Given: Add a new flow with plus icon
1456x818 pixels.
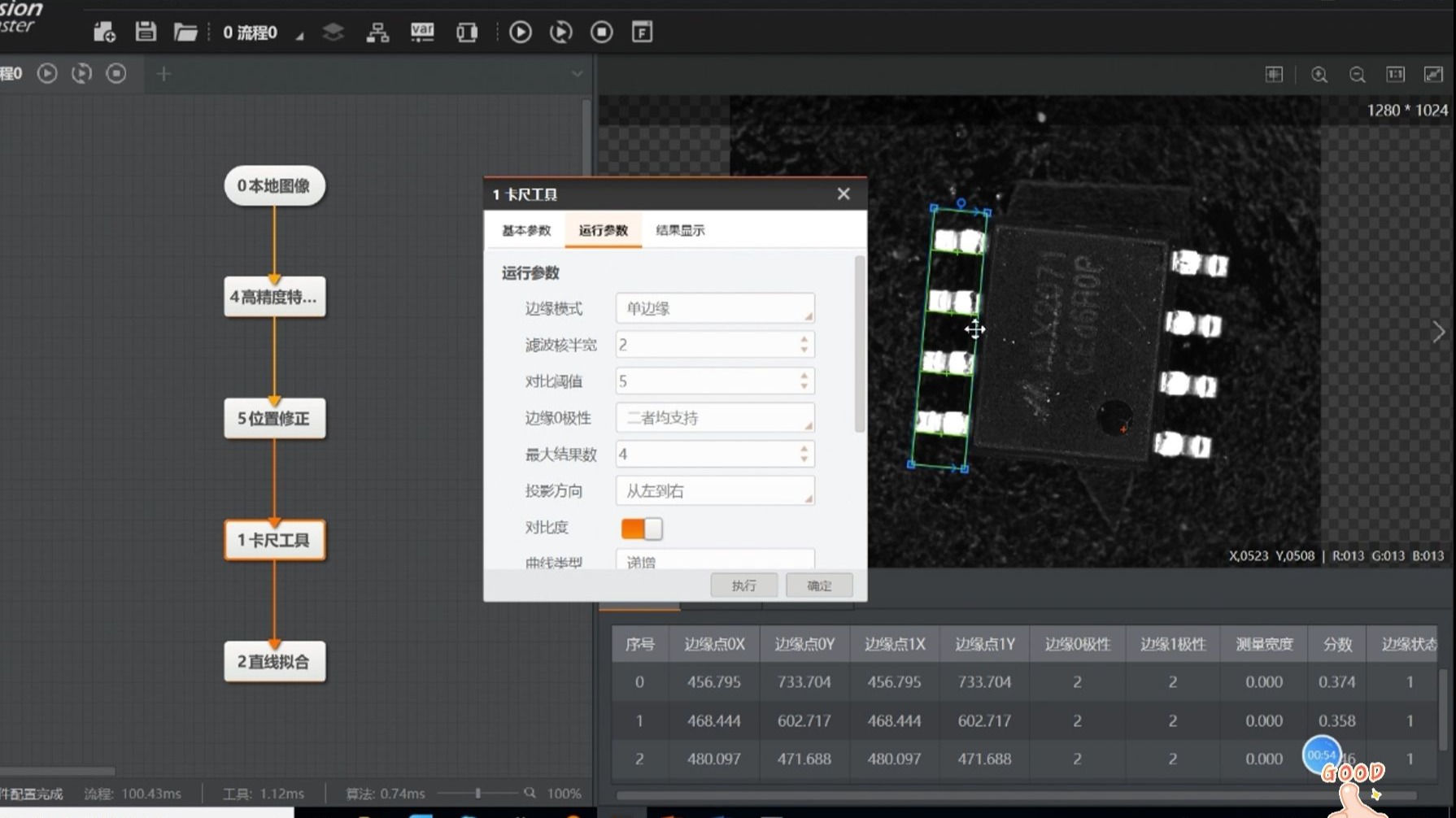Looking at the screenshot, I should [163, 74].
